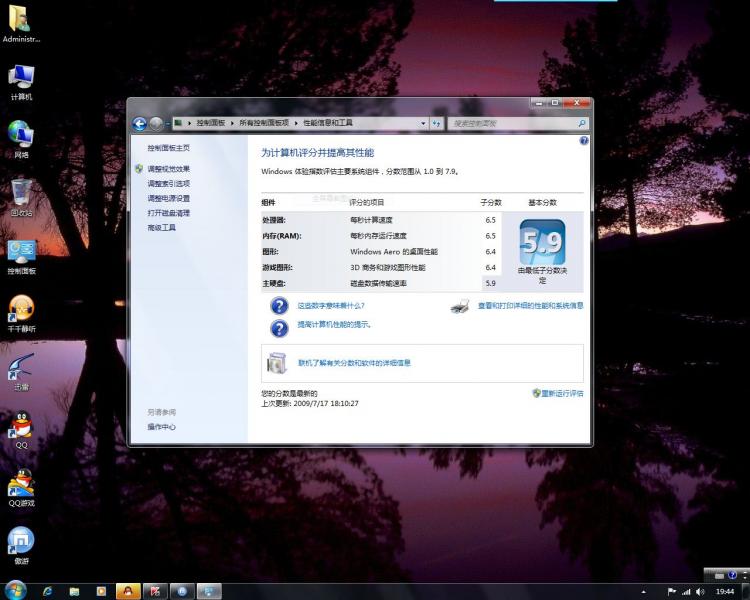Click the refresh button beside the address bar
The width and height of the screenshot is (750, 600).
point(436,123)
